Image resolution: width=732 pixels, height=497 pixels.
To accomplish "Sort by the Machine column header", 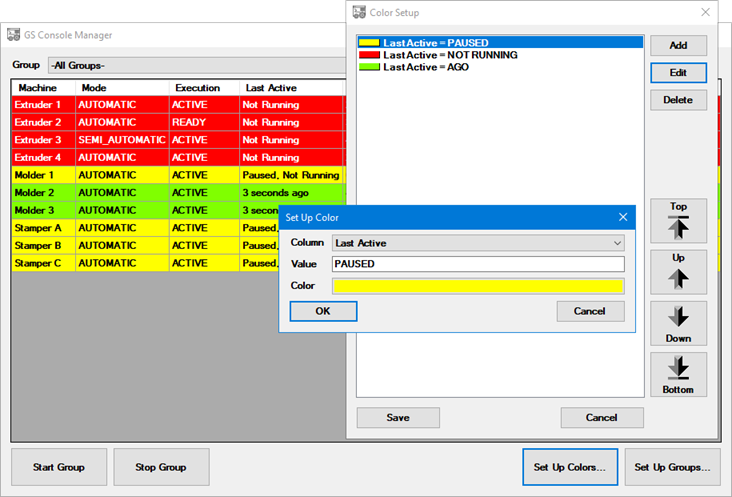I will click(x=38, y=88).
